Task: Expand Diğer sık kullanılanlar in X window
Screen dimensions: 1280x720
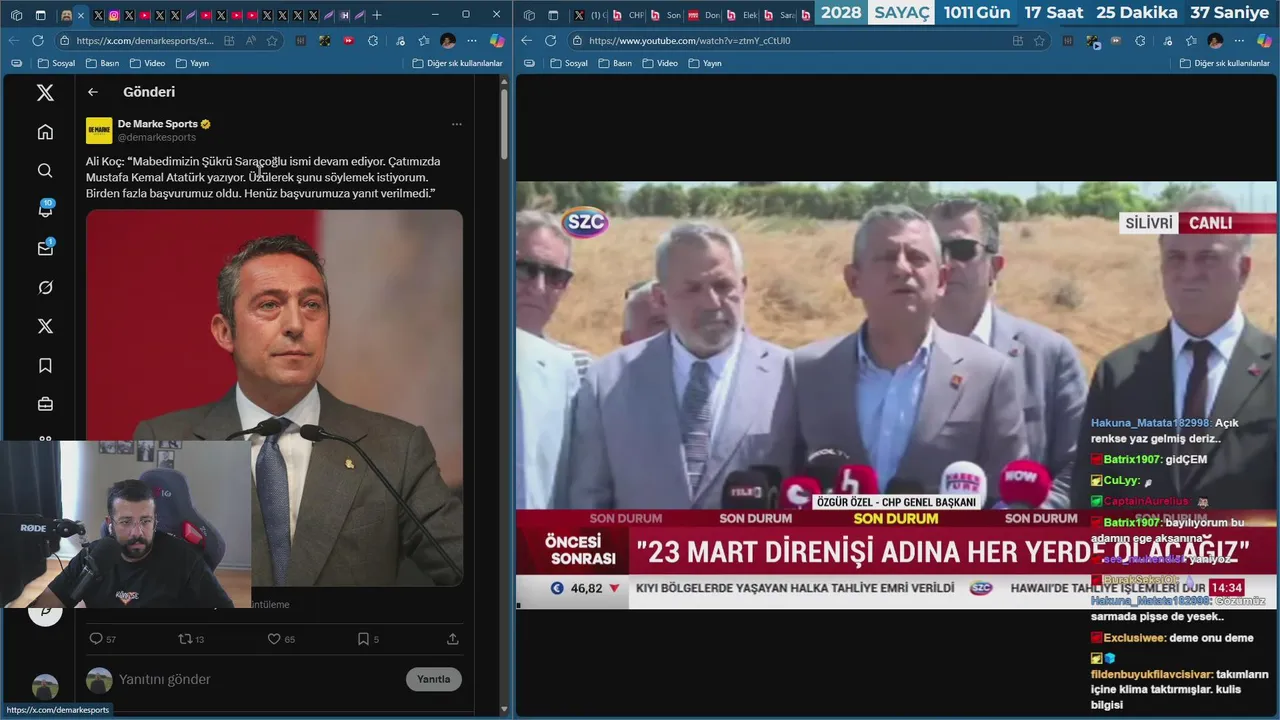Action: (457, 63)
